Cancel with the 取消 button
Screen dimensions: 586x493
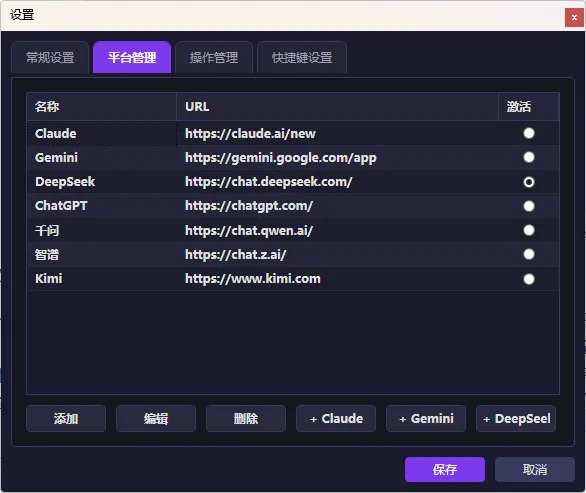point(535,469)
